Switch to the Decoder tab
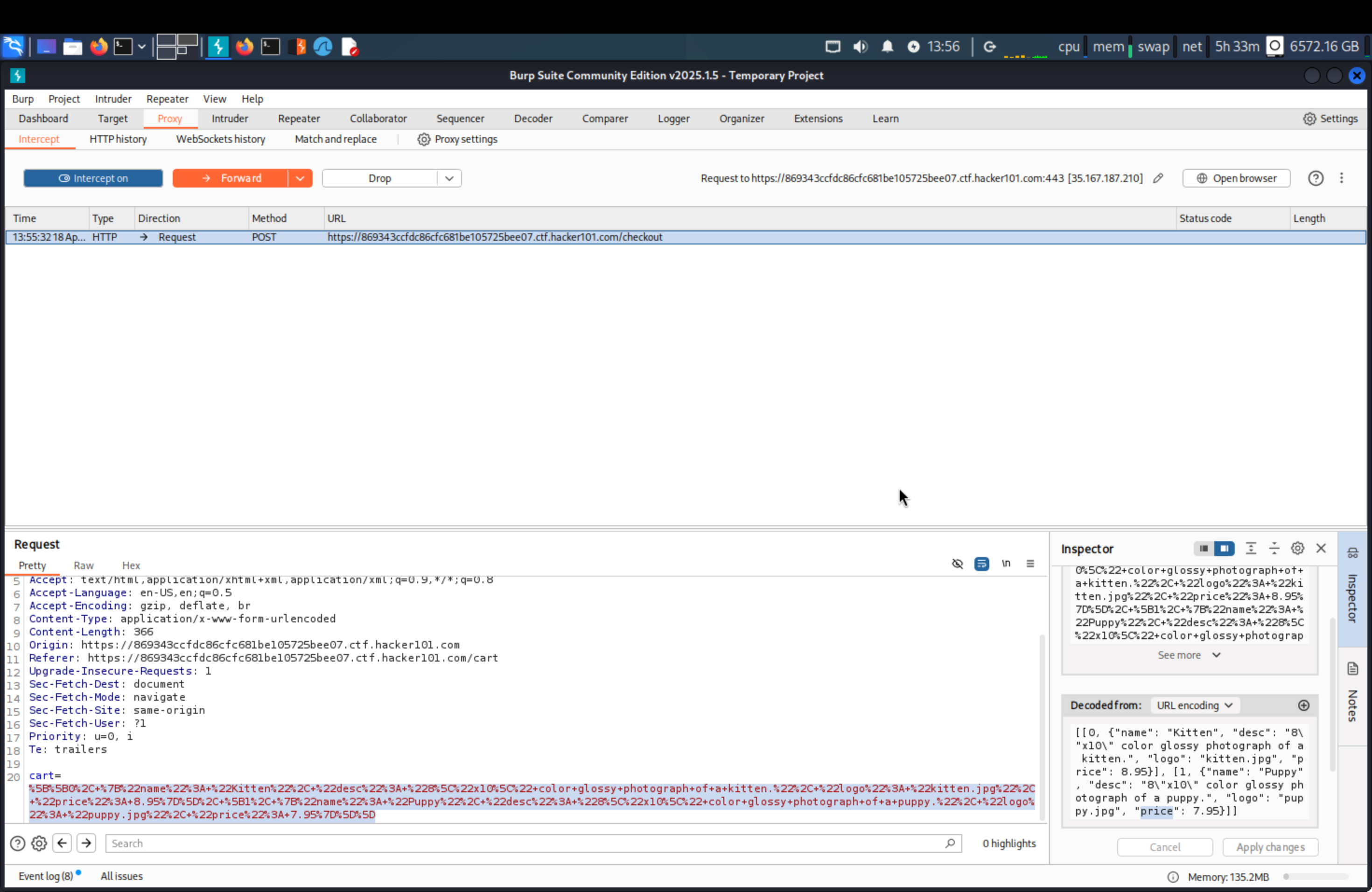The image size is (1372, 892). click(x=532, y=118)
